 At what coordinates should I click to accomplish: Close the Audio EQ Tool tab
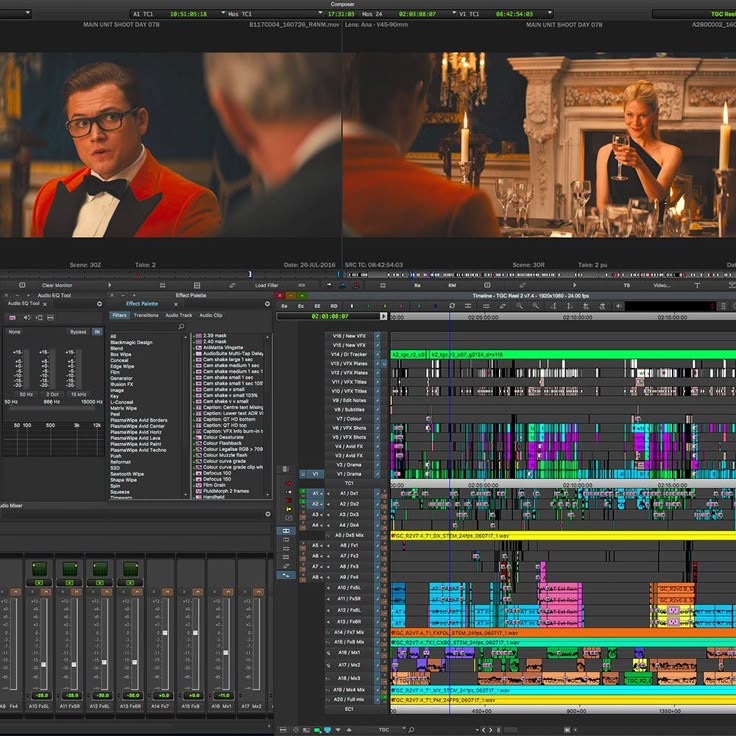[45, 304]
